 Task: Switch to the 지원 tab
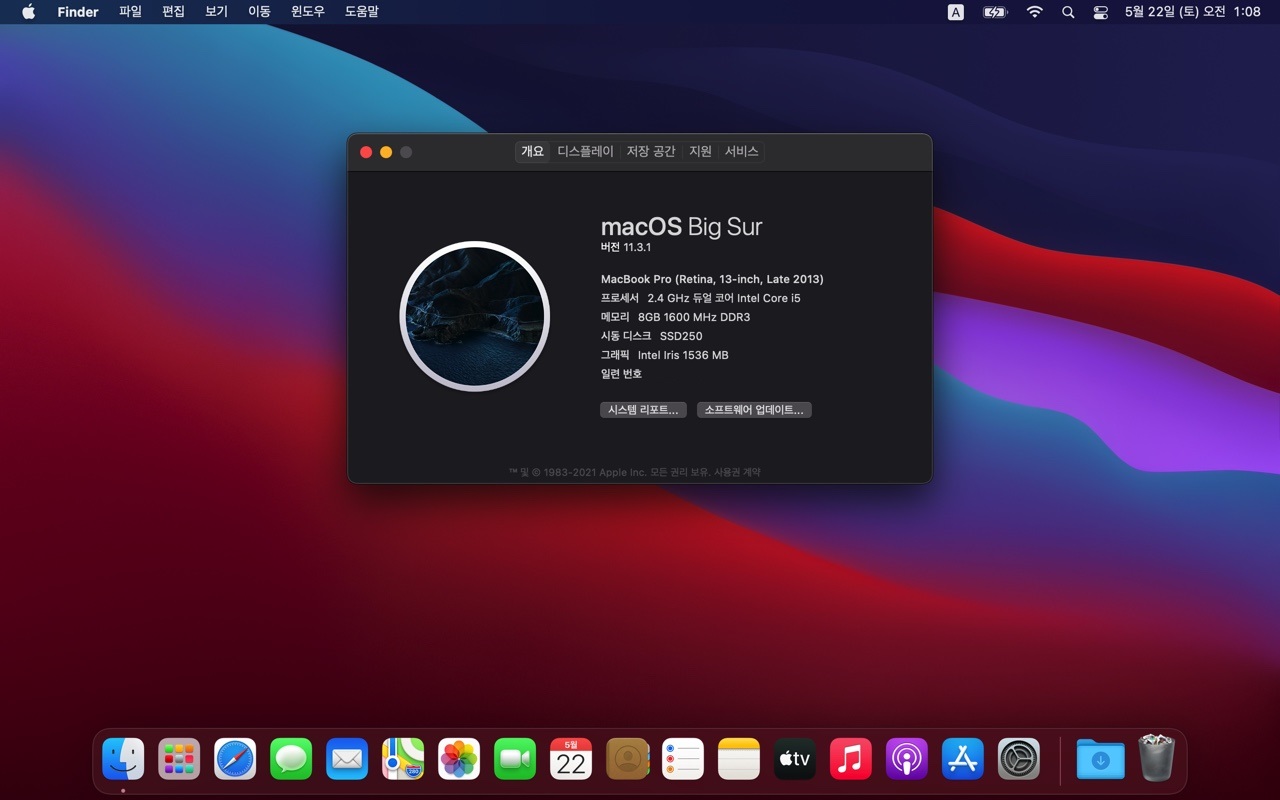point(701,151)
